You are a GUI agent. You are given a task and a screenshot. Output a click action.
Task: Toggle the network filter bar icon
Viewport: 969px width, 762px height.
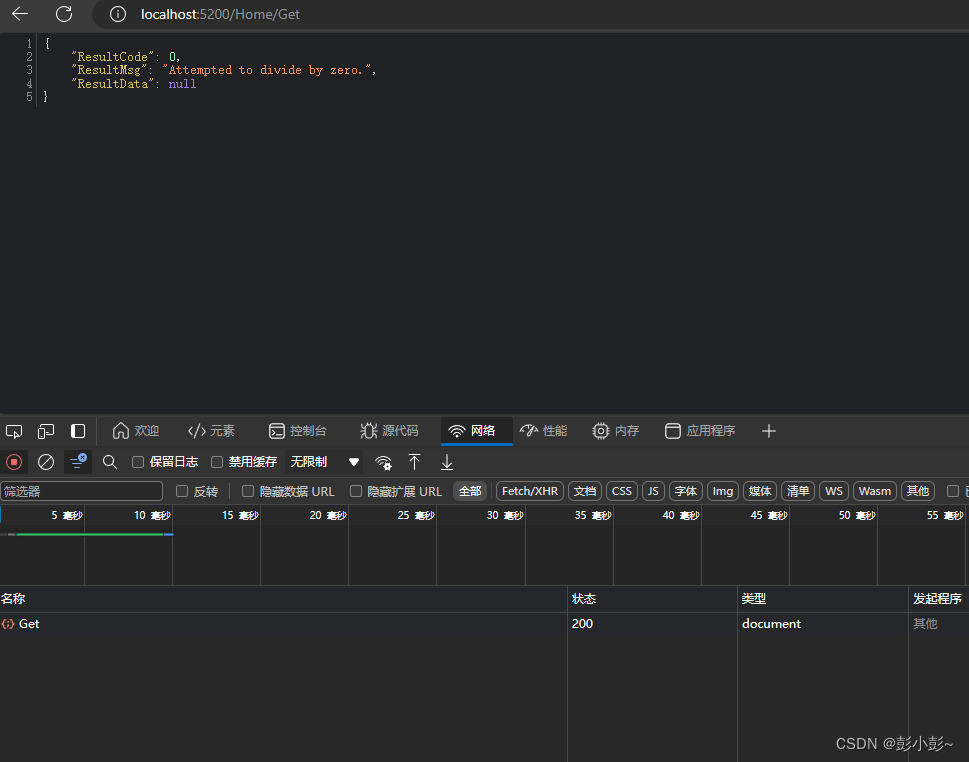point(78,461)
